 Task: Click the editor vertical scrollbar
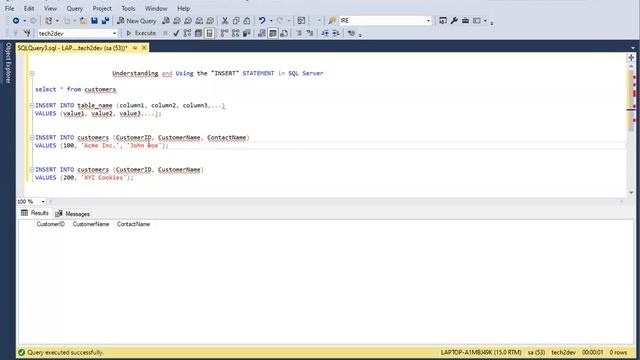(631, 129)
